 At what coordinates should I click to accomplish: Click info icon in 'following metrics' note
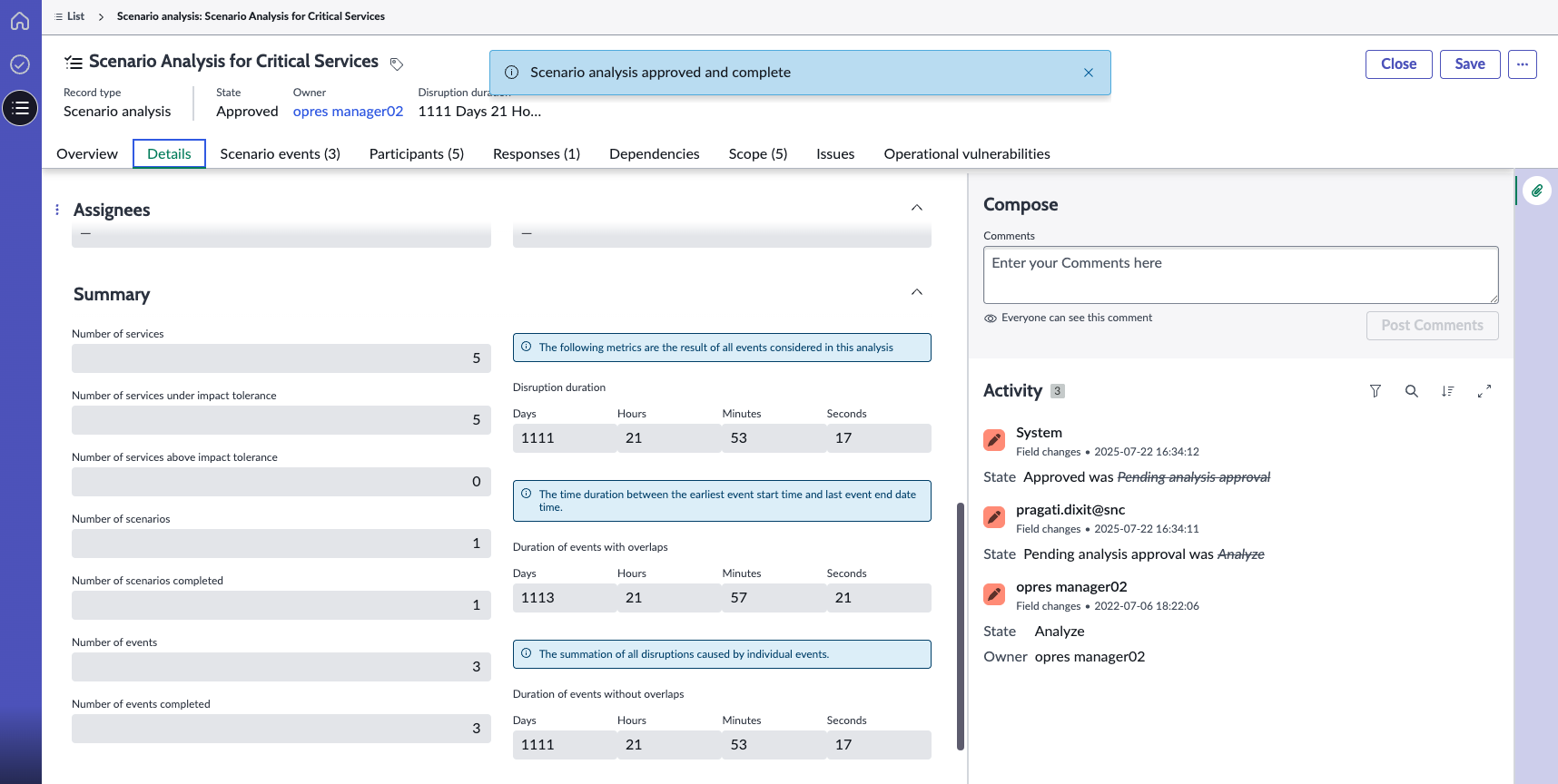click(527, 347)
